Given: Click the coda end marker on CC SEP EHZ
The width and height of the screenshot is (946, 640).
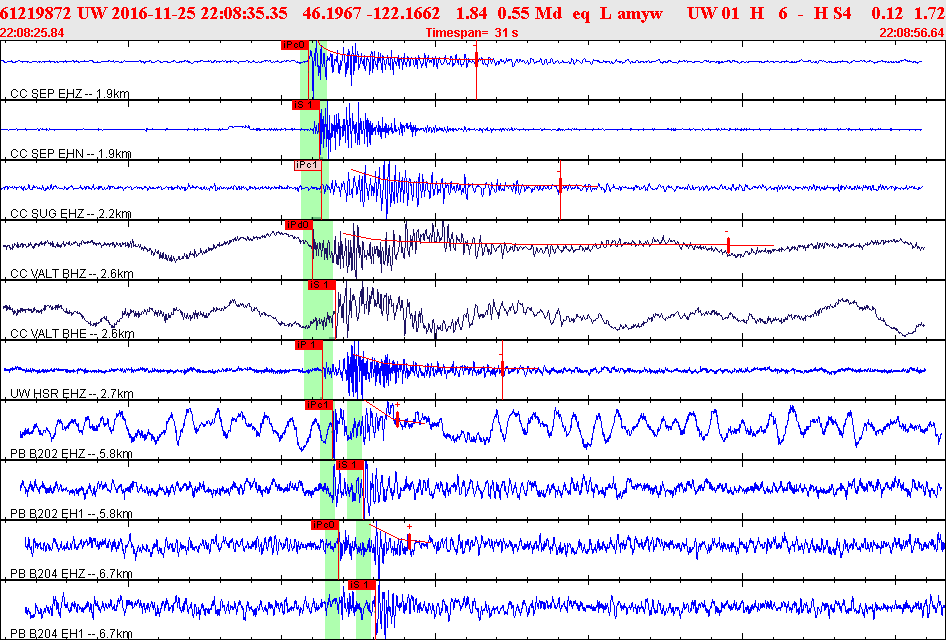Looking at the screenshot, I should (x=476, y=59).
